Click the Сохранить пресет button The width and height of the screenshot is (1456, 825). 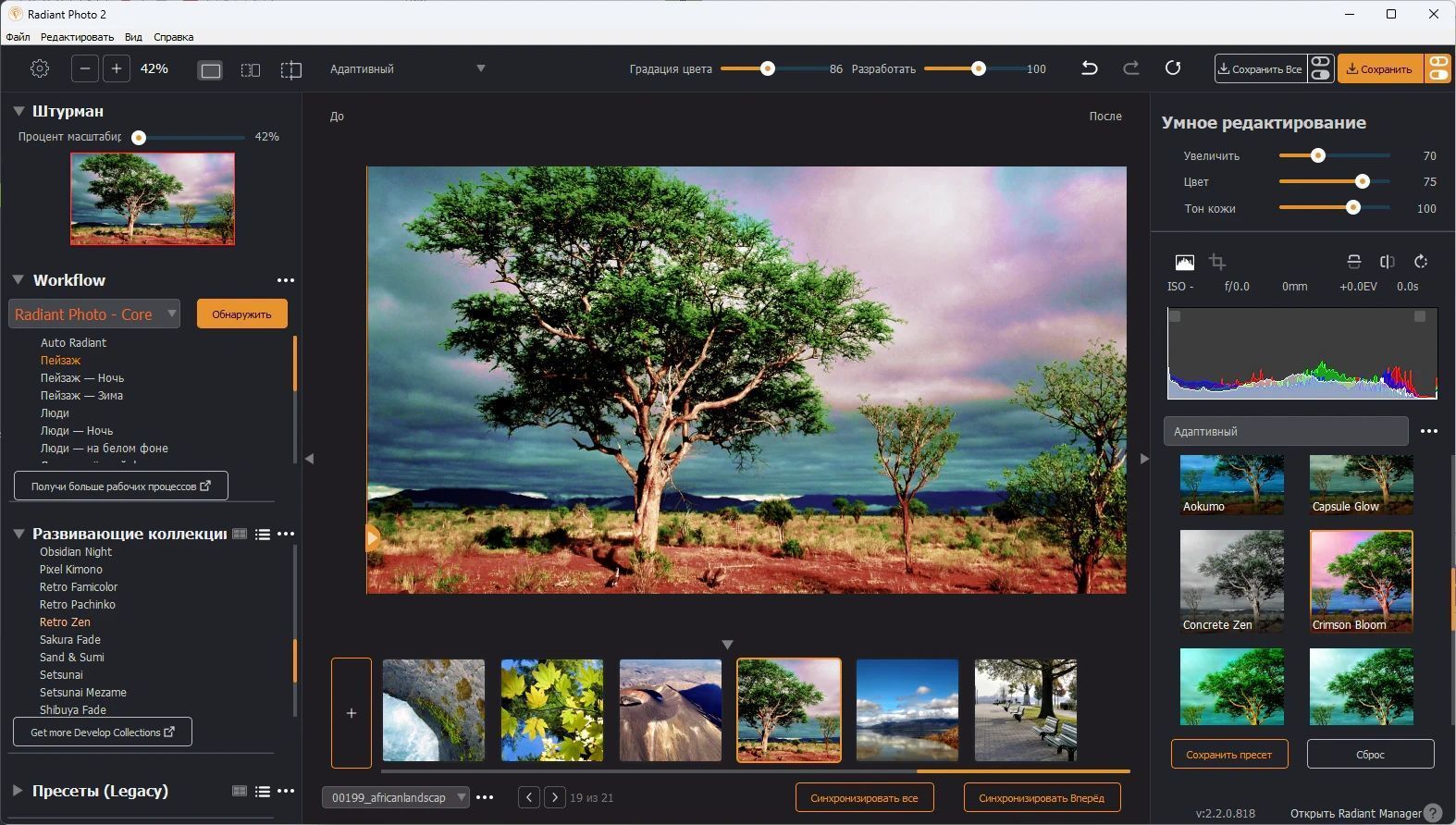[1228, 754]
